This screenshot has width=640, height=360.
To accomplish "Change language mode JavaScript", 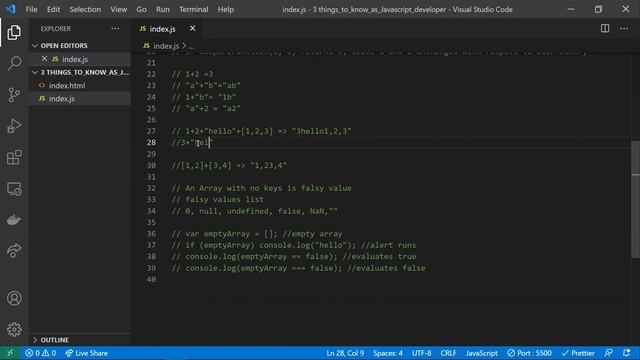I will tap(482, 353).
